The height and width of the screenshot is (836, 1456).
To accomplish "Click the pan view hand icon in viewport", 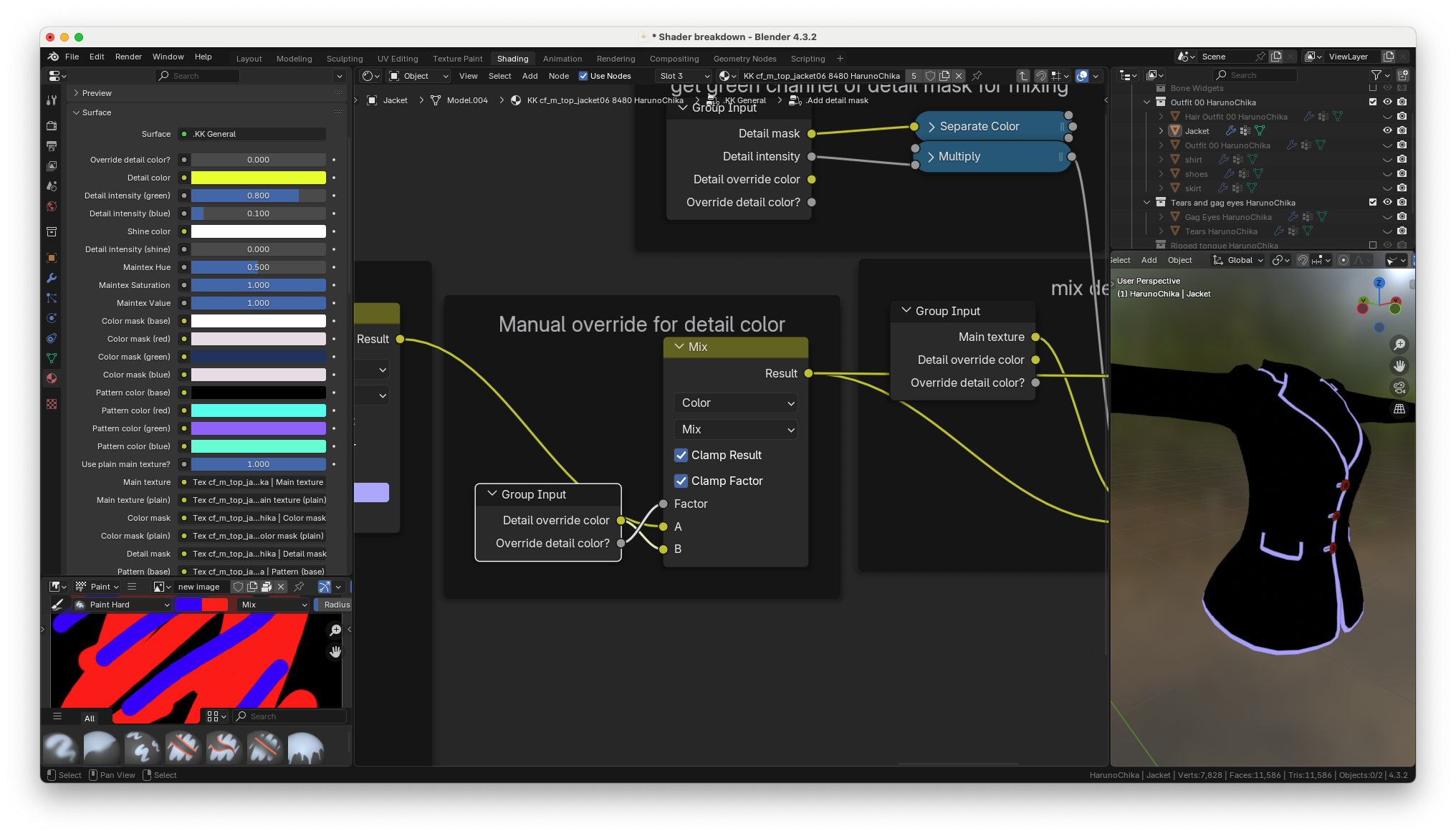I will [1399, 366].
